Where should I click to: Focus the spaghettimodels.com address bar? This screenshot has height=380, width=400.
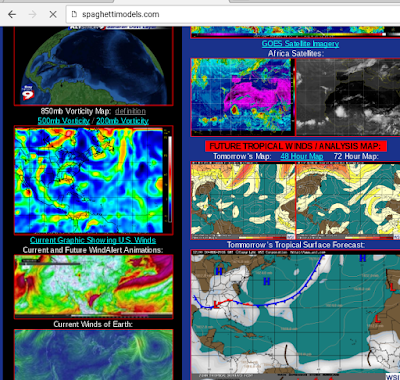(x=233, y=14)
